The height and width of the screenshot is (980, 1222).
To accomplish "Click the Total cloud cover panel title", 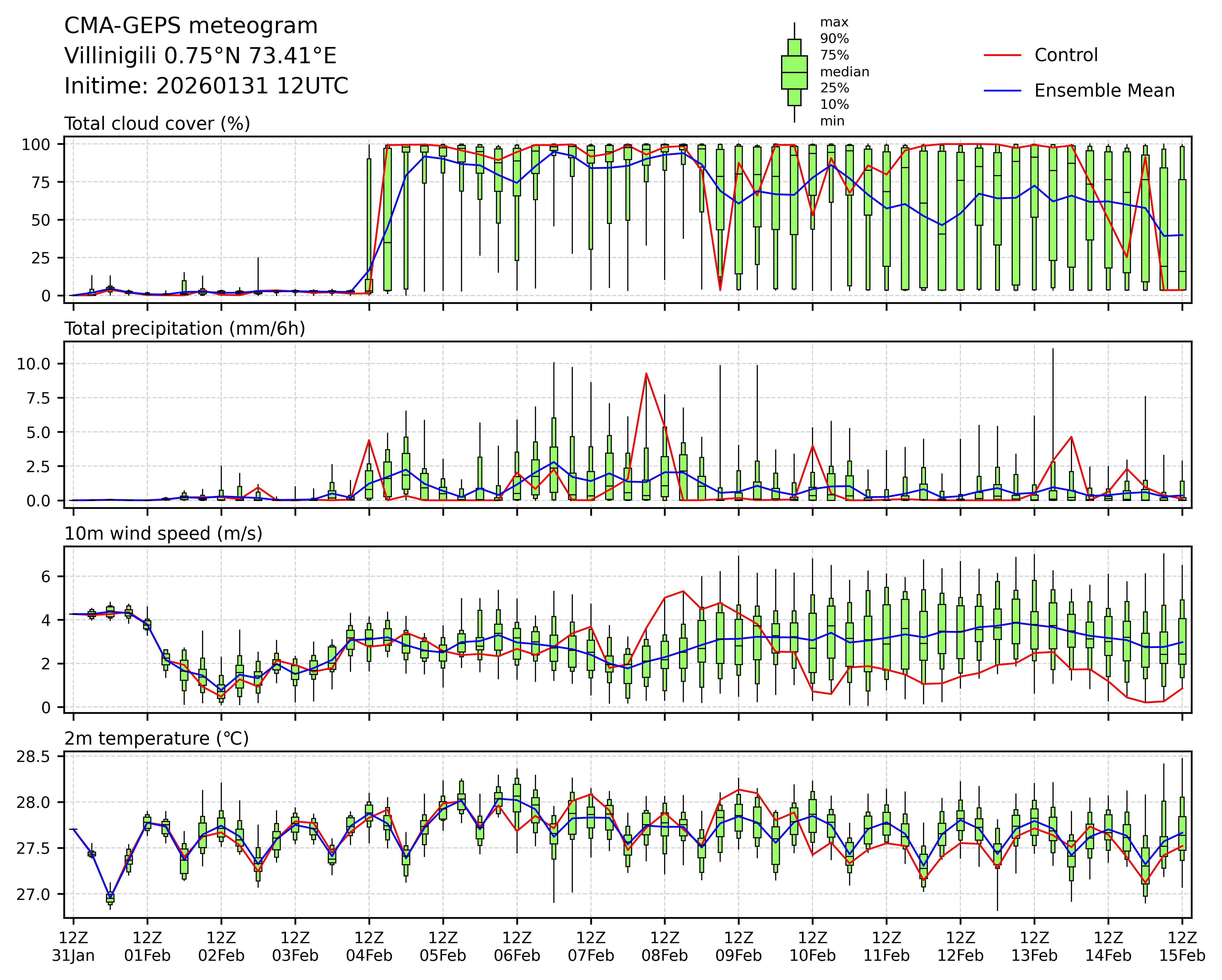I will (157, 124).
